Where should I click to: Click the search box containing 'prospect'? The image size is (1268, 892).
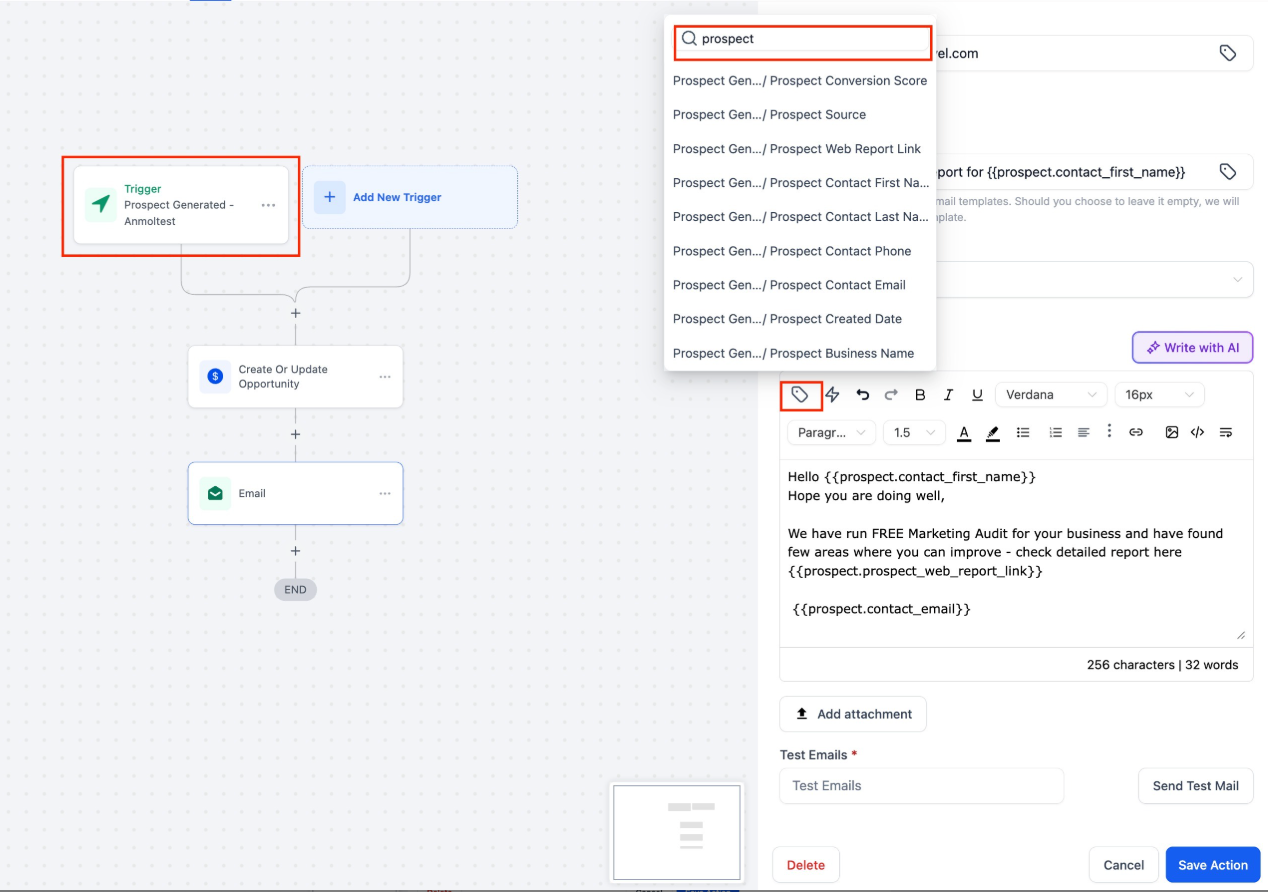click(802, 39)
